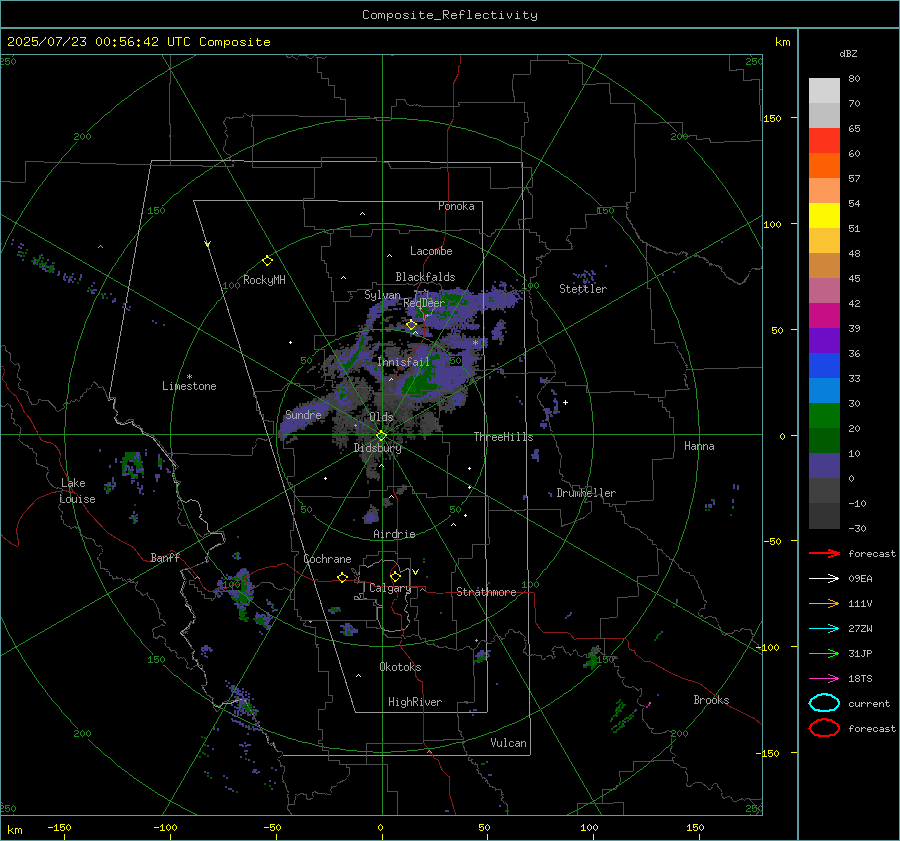Click the Composite_Reflectivity title text
This screenshot has height=841, width=900.
click(x=450, y=15)
